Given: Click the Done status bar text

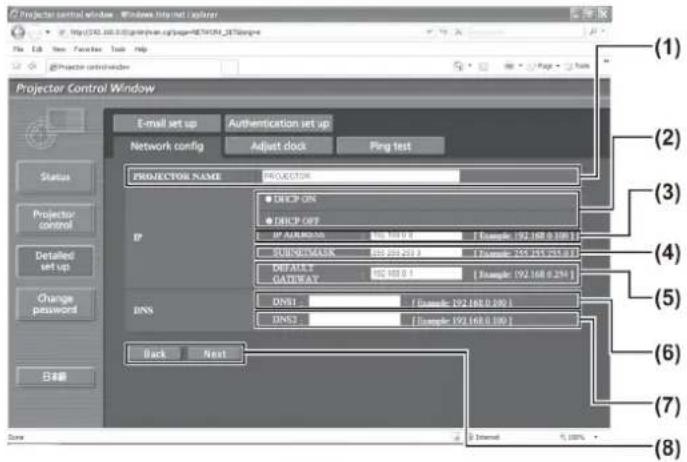Looking at the screenshot, I should pyautogui.click(x=16, y=437).
